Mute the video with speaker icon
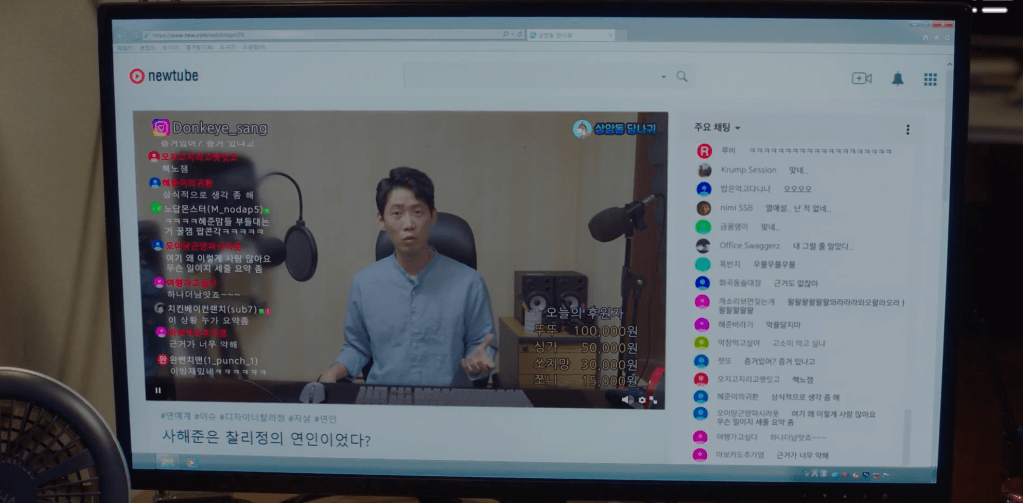The width and height of the screenshot is (1023, 503). [x=627, y=400]
